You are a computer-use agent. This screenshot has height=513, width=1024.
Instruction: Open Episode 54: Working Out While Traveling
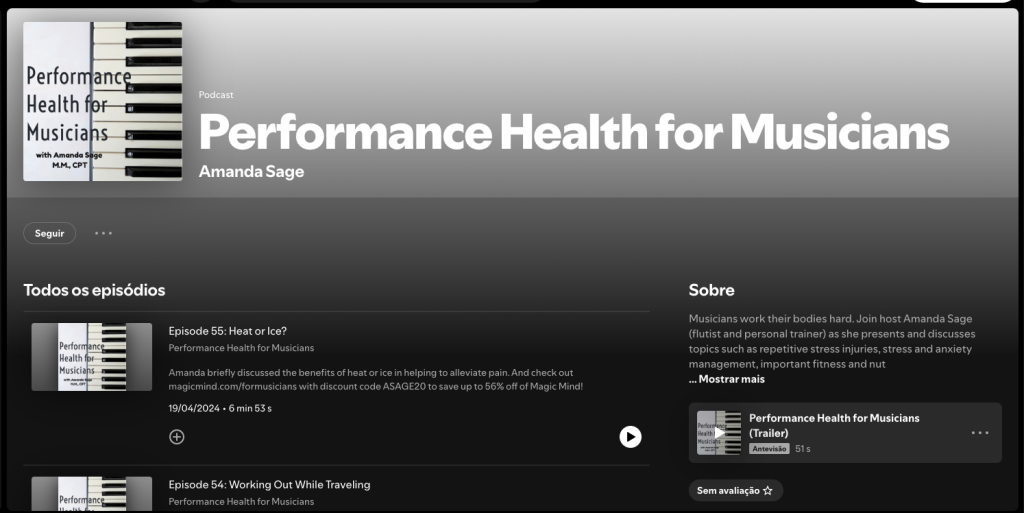[x=269, y=485]
